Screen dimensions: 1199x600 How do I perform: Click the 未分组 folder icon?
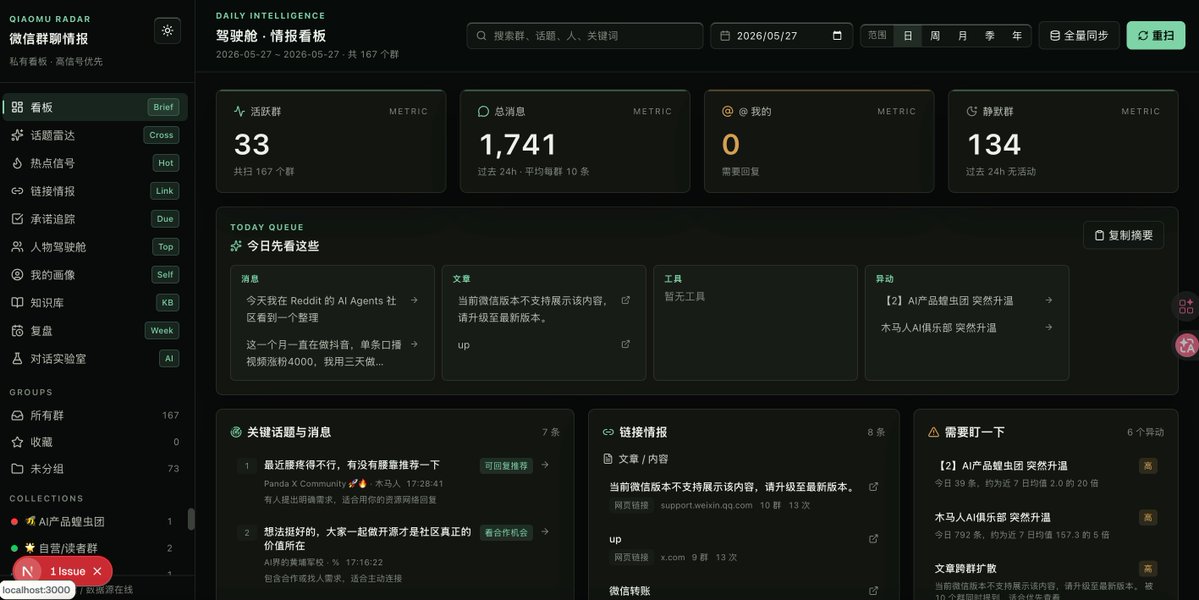17,469
